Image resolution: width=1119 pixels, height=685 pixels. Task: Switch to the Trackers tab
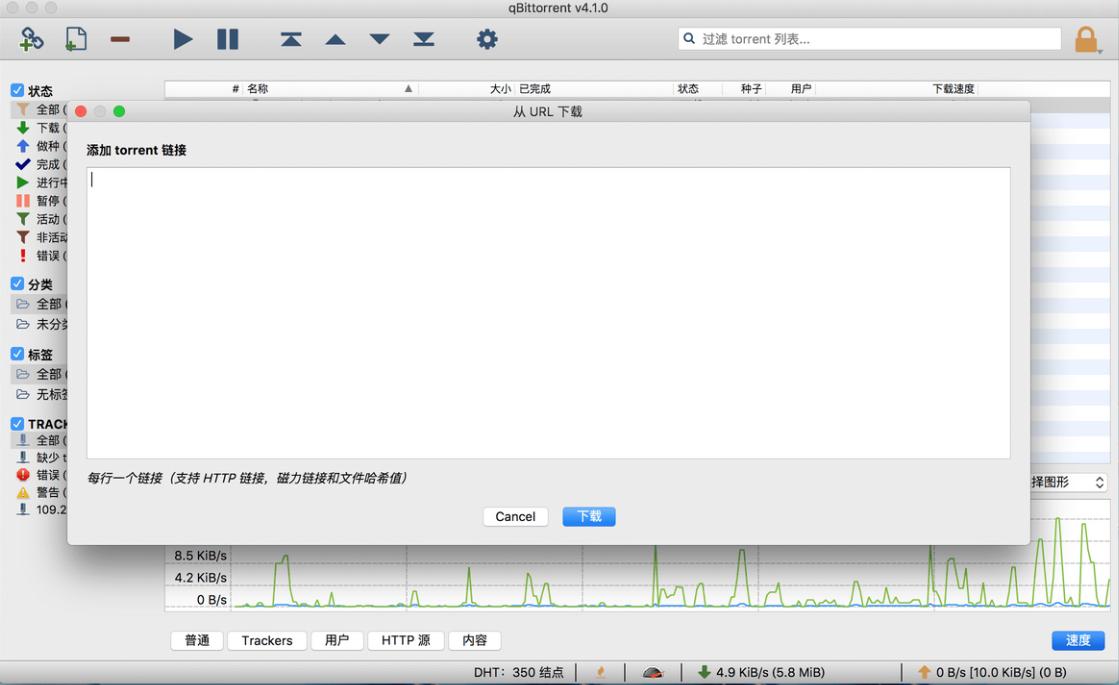pos(267,640)
